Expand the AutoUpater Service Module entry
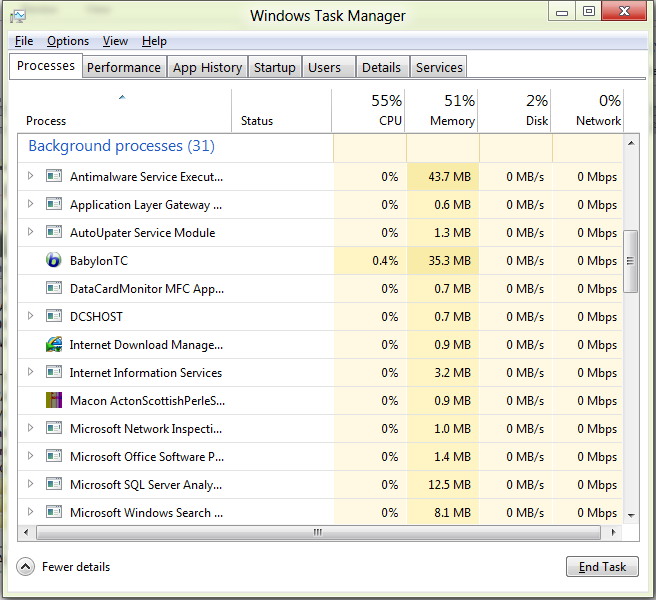The height and width of the screenshot is (600, 656). click(30, 232)
